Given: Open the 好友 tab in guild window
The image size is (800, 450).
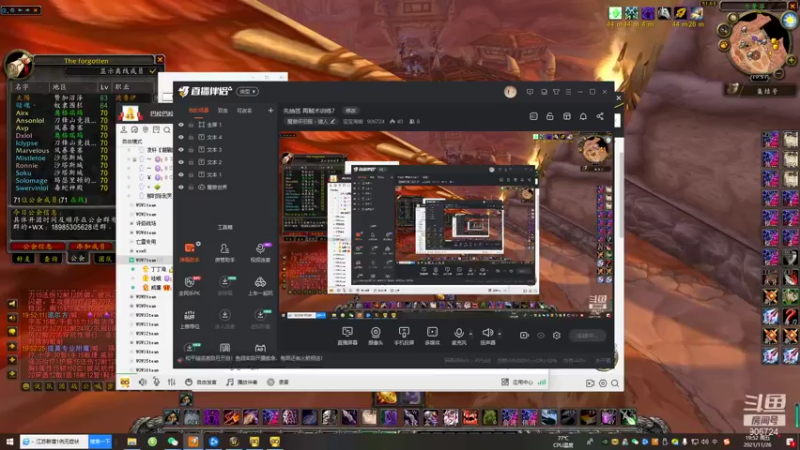Looking at the screenshot, I should (x=23, y=259).
